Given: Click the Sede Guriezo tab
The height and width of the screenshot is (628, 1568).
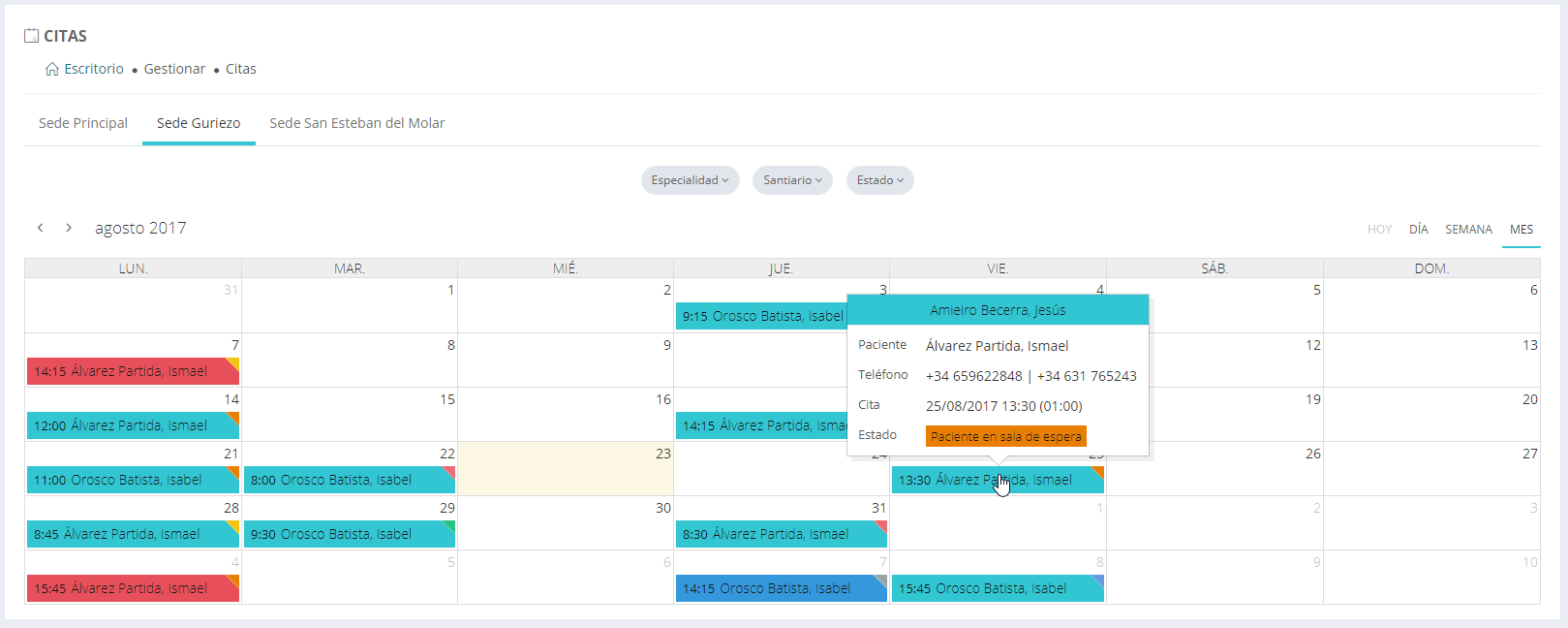Looking at the screenshot, I should pyautogui.click(x=199, y=123).
